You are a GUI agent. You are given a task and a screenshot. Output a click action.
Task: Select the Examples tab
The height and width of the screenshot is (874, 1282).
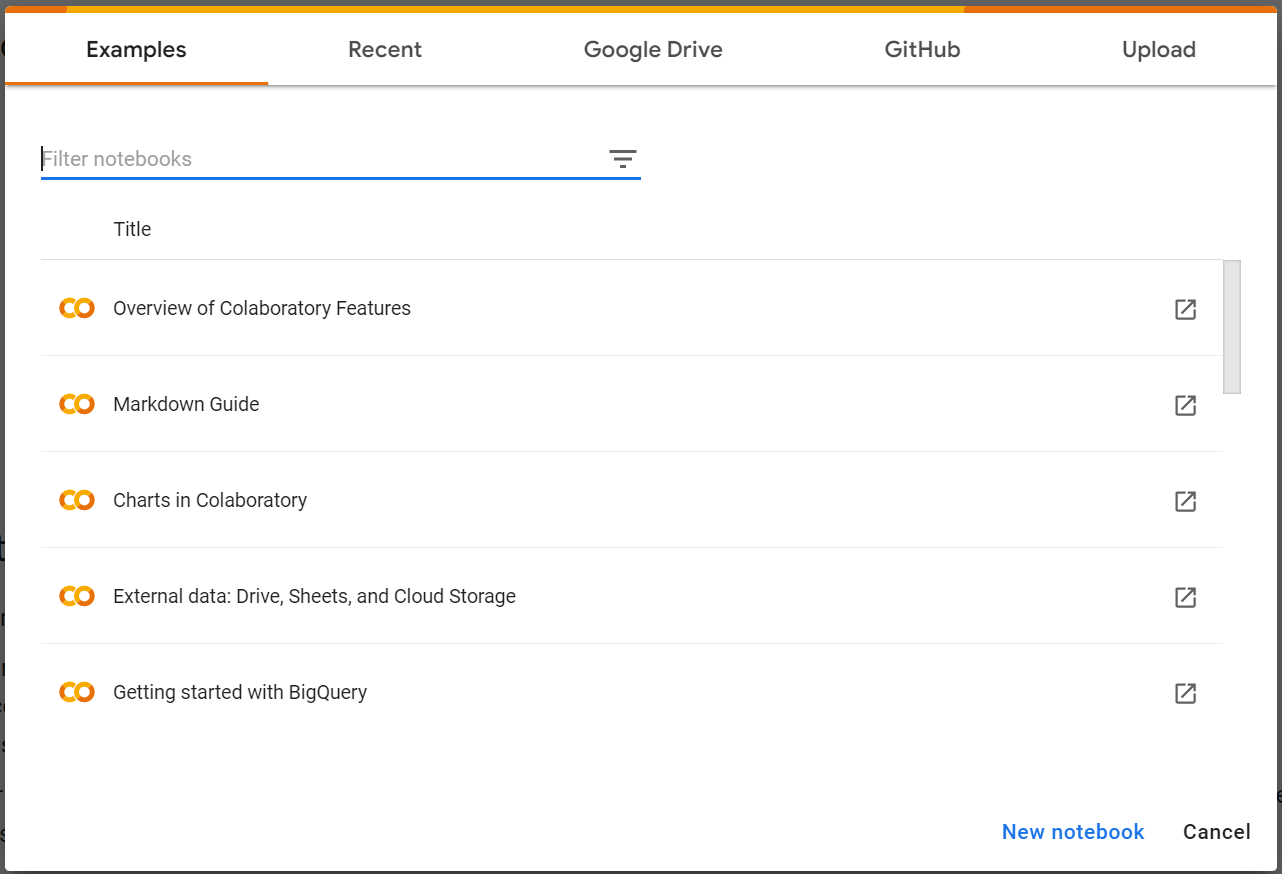click(136, 50)
